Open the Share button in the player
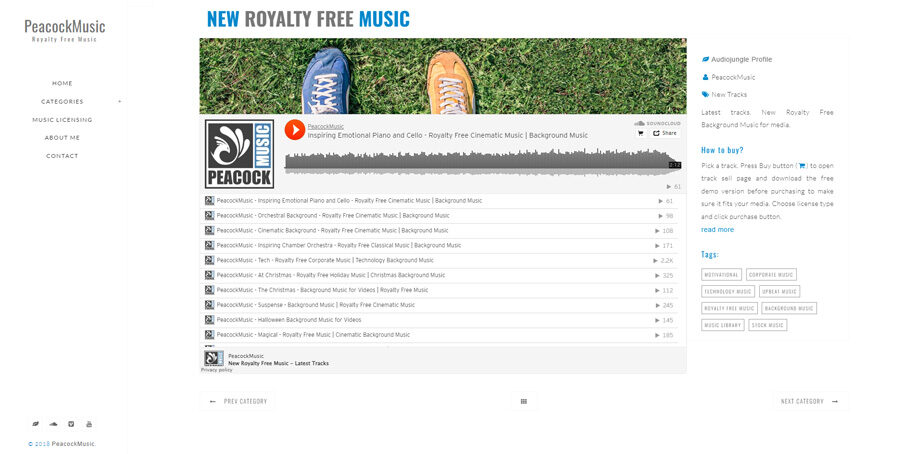Image resolution: width=918 pixels, height=454 pixels. 664,133
